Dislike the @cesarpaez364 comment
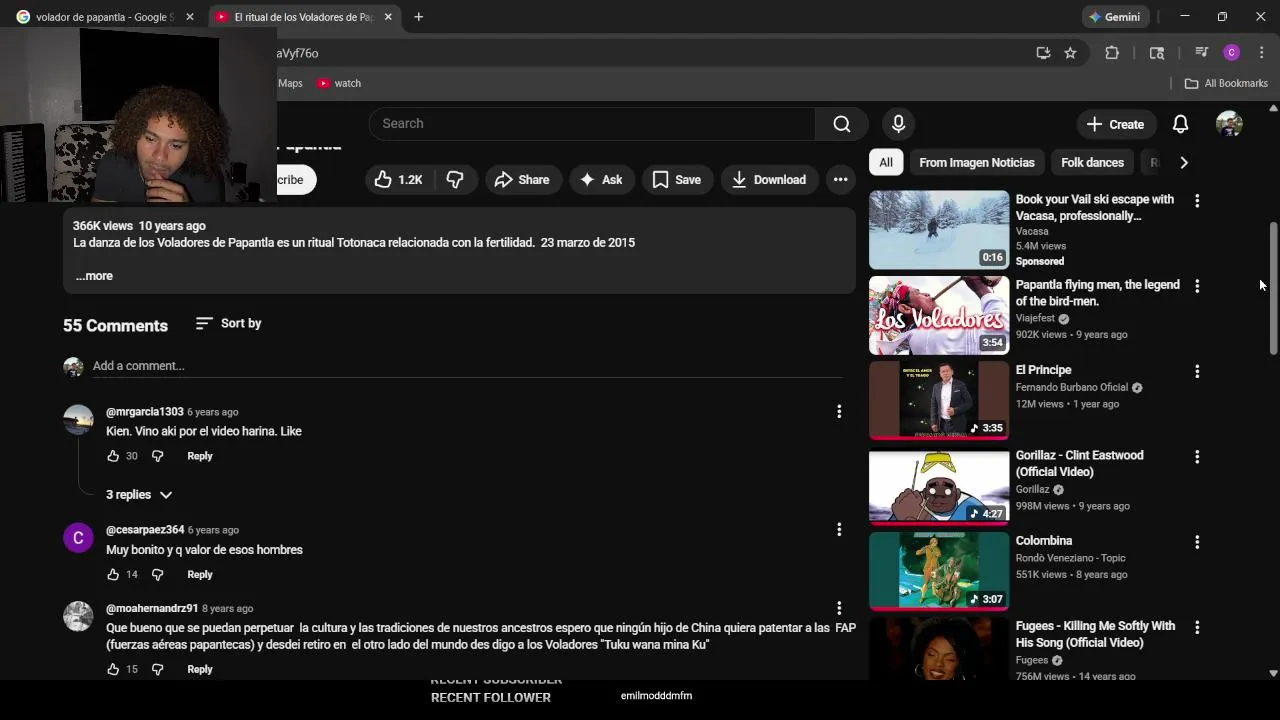The image size is (1280, 720). [157, 575]
